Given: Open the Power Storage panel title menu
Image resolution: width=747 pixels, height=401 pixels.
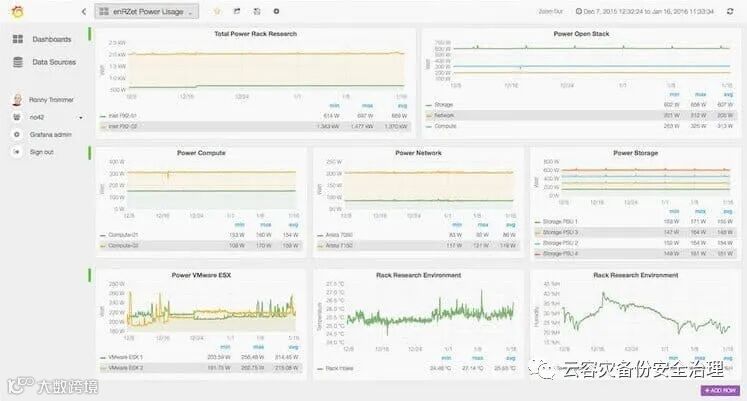Looking at the screenshot, I should (636, 153).
